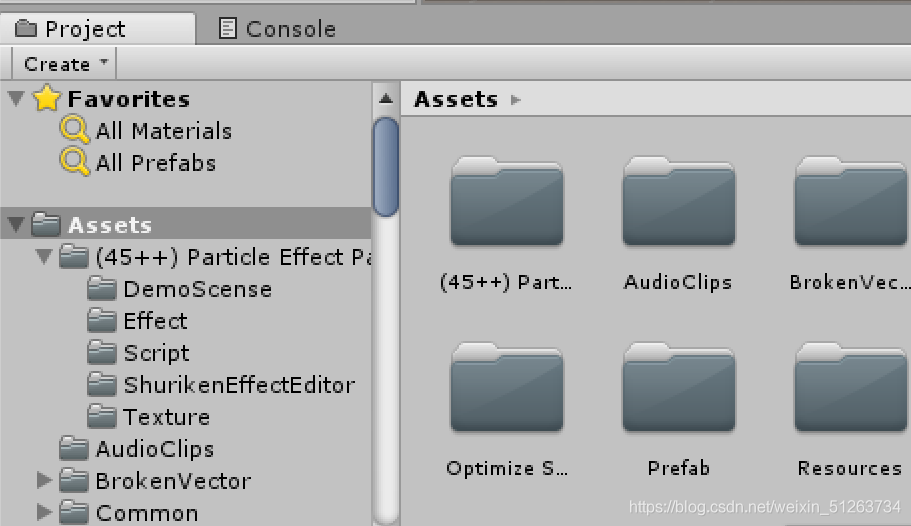Expand the BrokenVector folder in the tree
Viewport: 911px width, 526px height.
43,481
